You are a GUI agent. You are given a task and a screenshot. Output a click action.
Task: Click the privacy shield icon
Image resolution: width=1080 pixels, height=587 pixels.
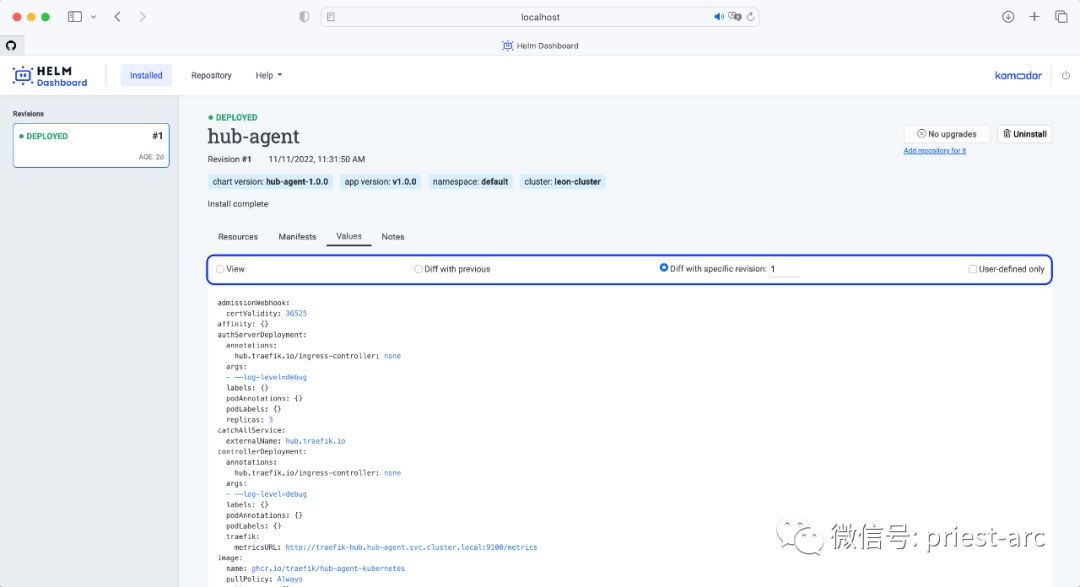click(x=304, y=17)
